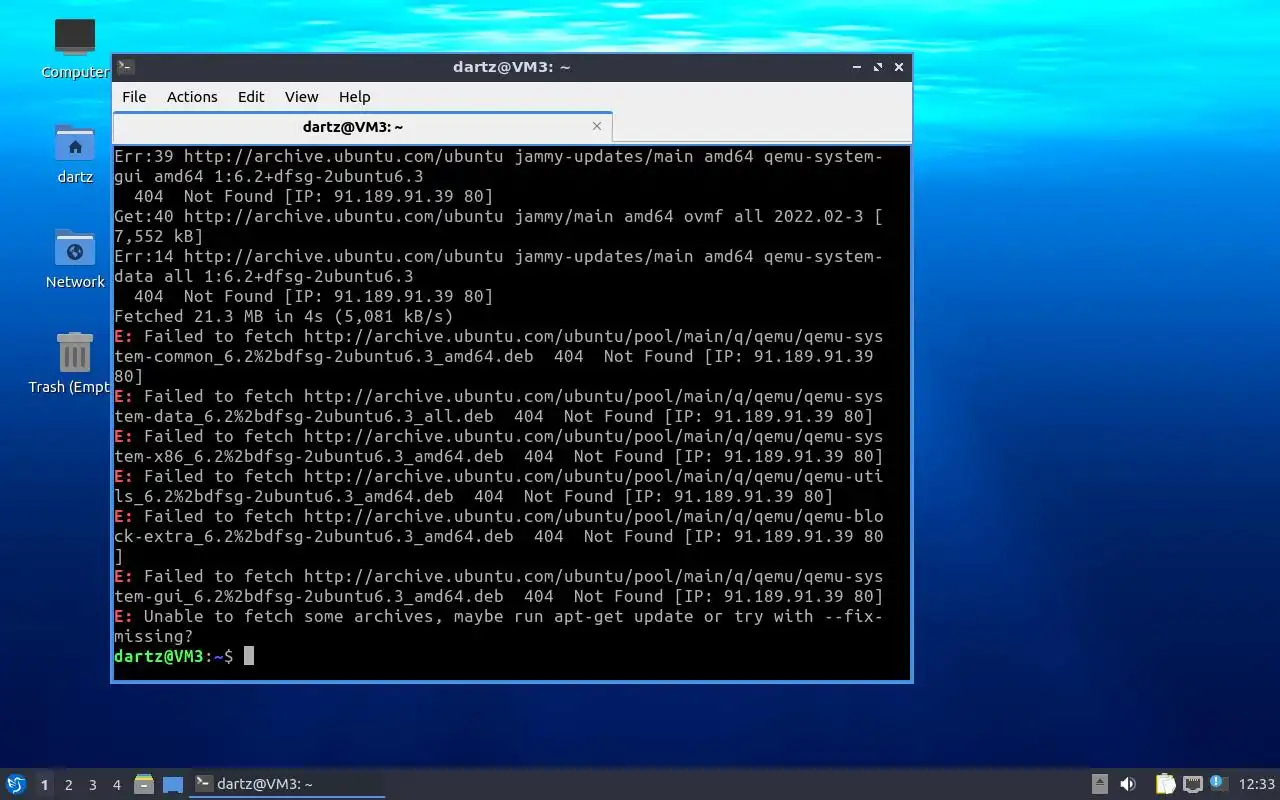Click the qemu-block-extra failed fetch line

pos(498,536)
